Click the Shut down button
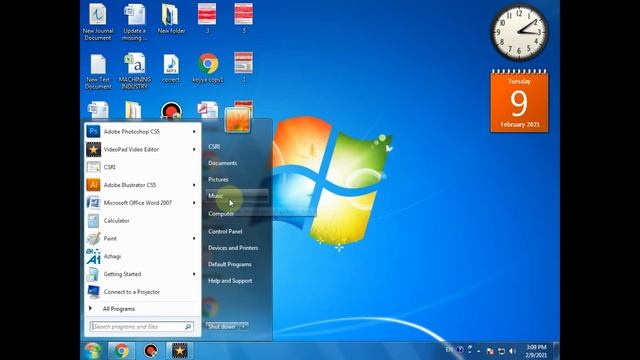Viewport: 640px width, 360px height. [222, 327]
